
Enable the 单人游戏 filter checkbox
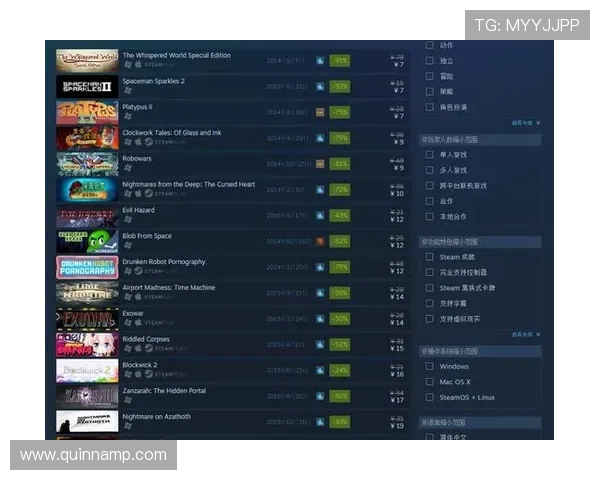point(429,155)
